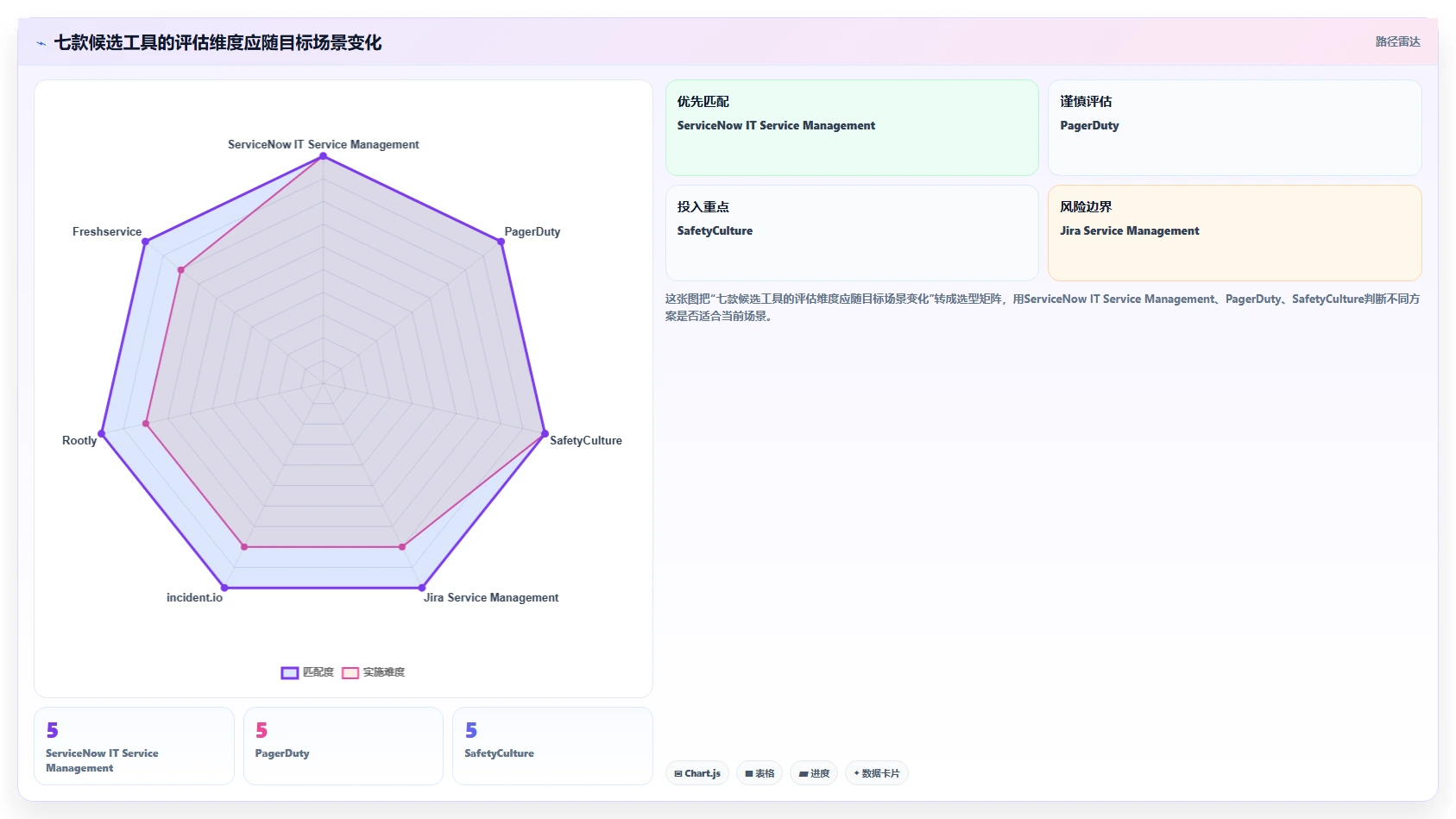Click the 路径雷达 label in the header
The height and width of the screenshot is (819, 1456).
point(1397,41)
